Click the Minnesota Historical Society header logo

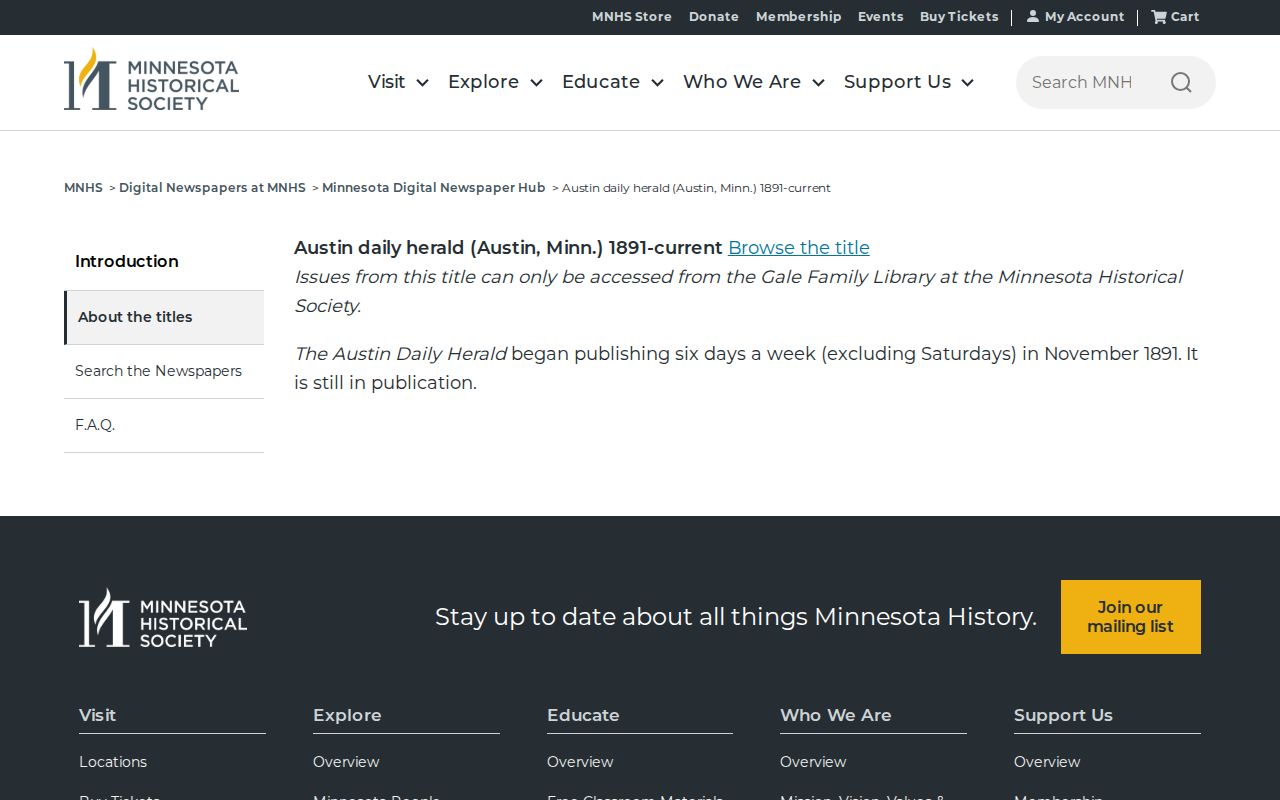tap(151, 80)
